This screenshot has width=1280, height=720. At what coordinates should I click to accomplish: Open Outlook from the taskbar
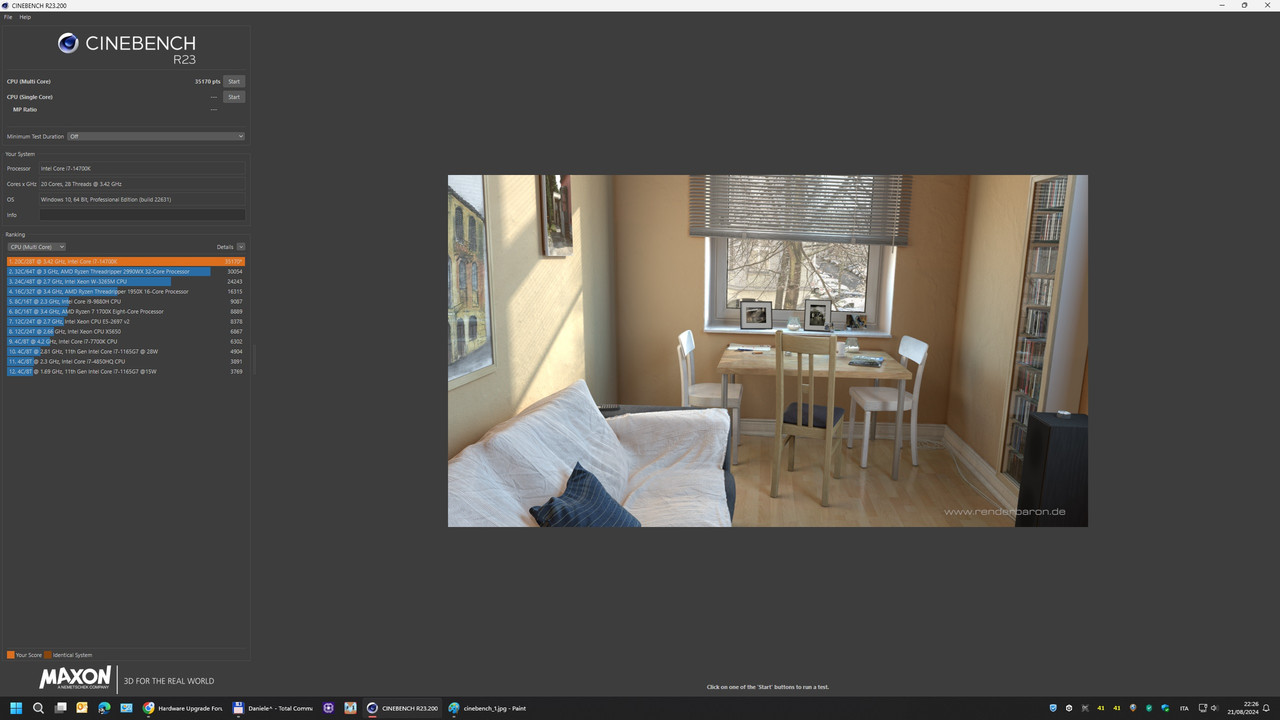(83, 708)
